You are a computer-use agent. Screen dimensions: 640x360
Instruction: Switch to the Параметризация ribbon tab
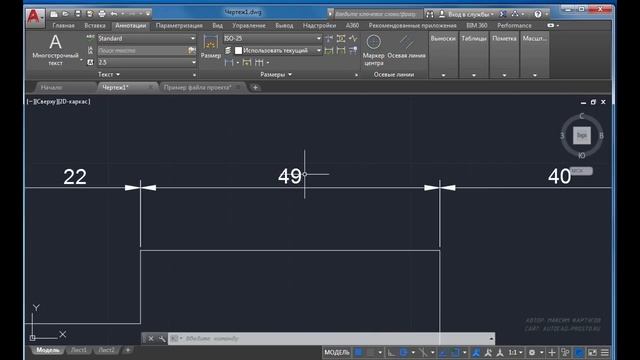pos(179,25)
